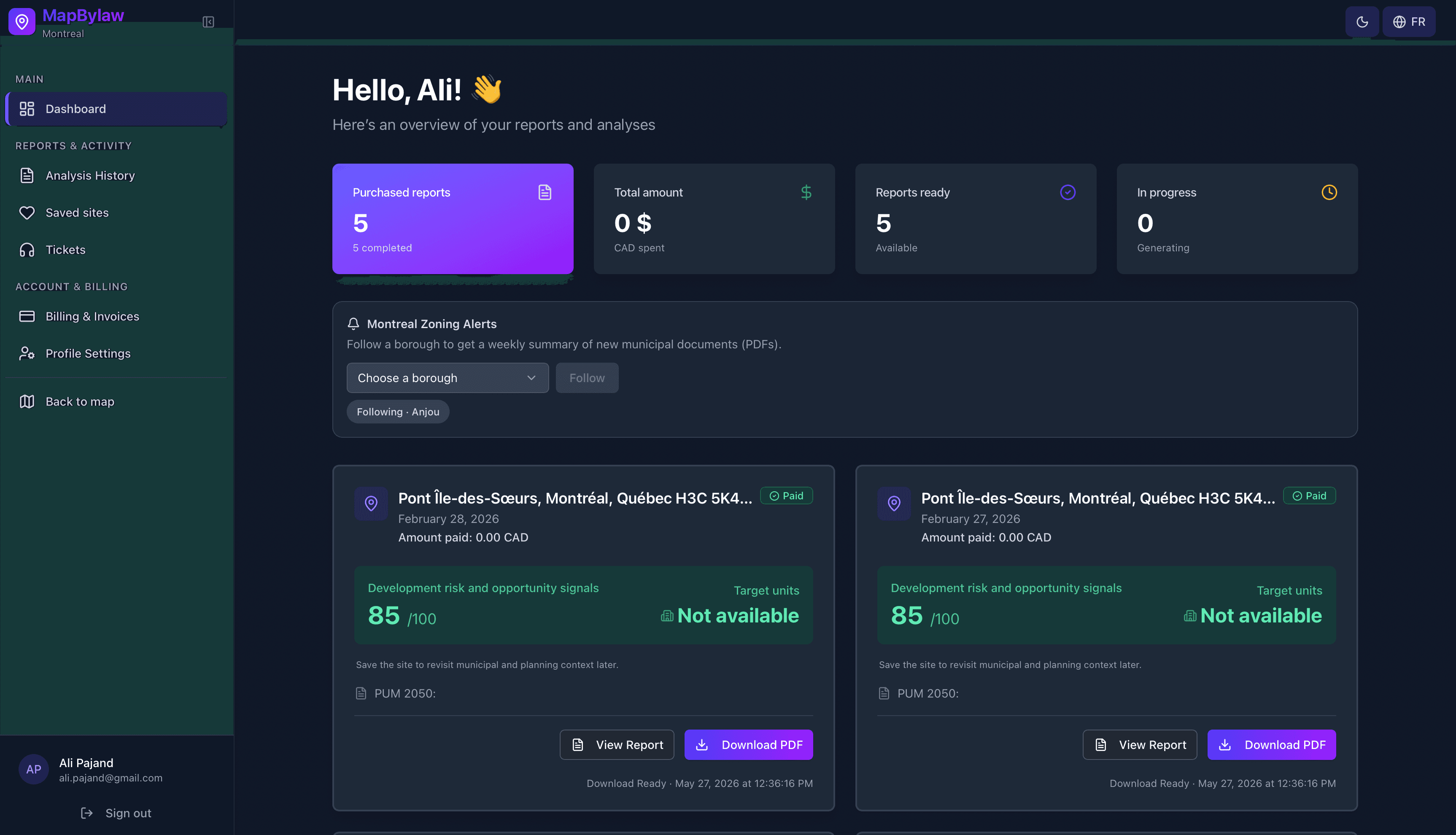Open the Dashboard menu item
Viewport: 1456px width, 835px height.
pos(116,109)
